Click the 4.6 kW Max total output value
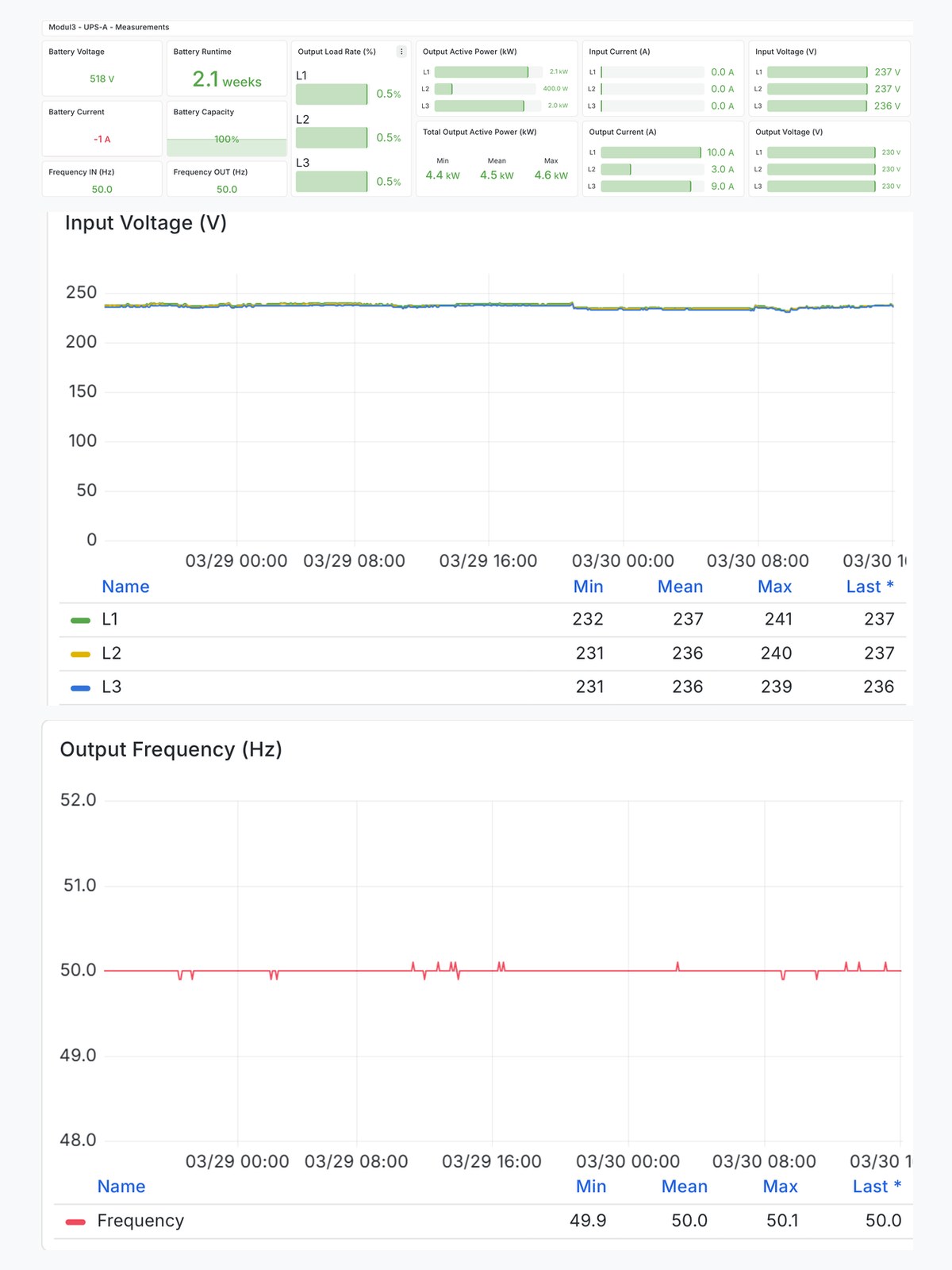Image resolution: width=952 pixels, height=1270 pixels. [x=551, y=175]
